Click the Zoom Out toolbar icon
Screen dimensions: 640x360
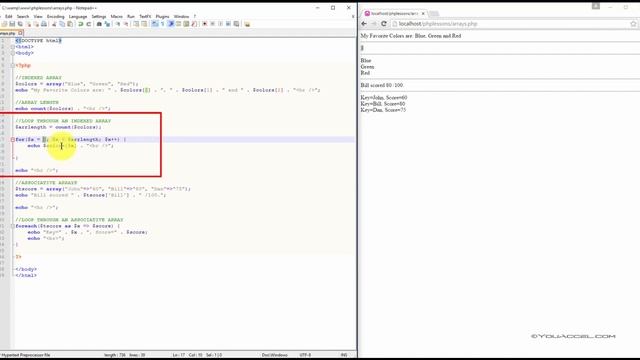[126, 24]
